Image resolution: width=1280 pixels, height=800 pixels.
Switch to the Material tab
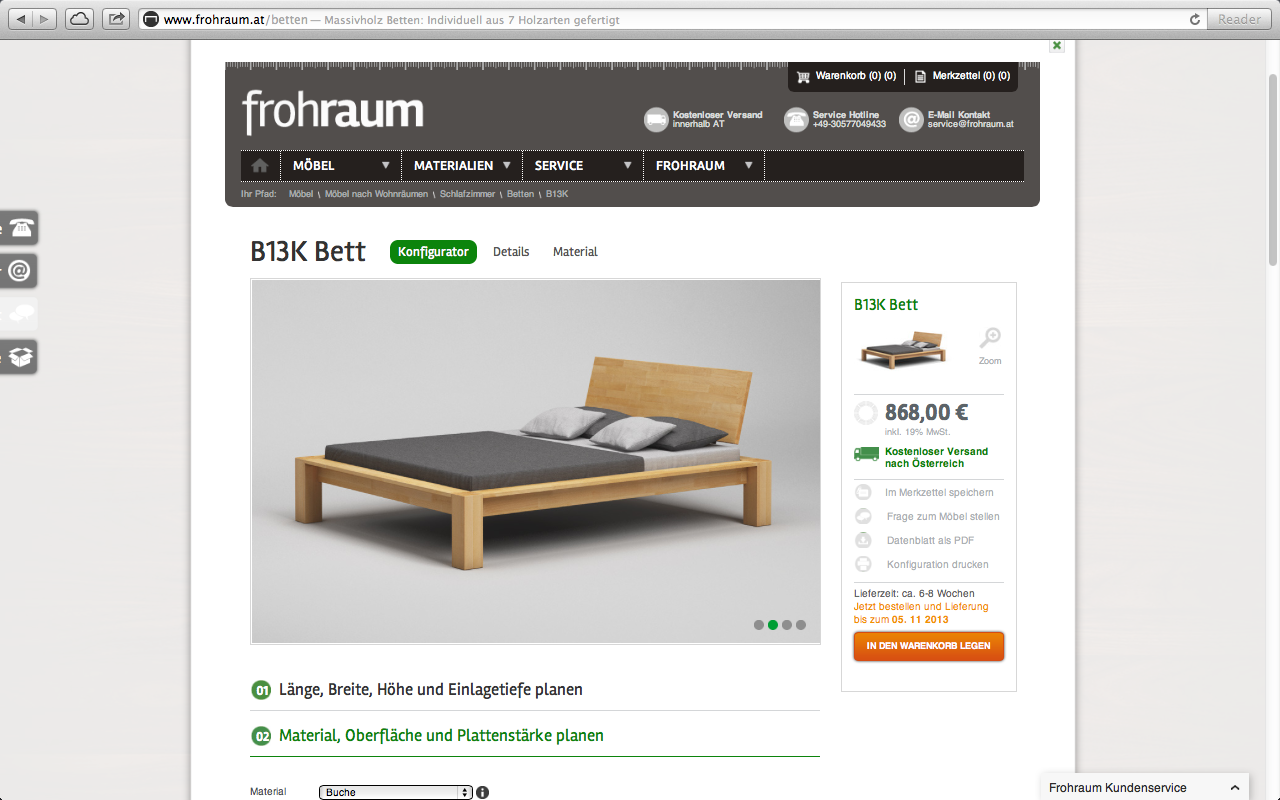pyautogui.click(x=575, y=252)
